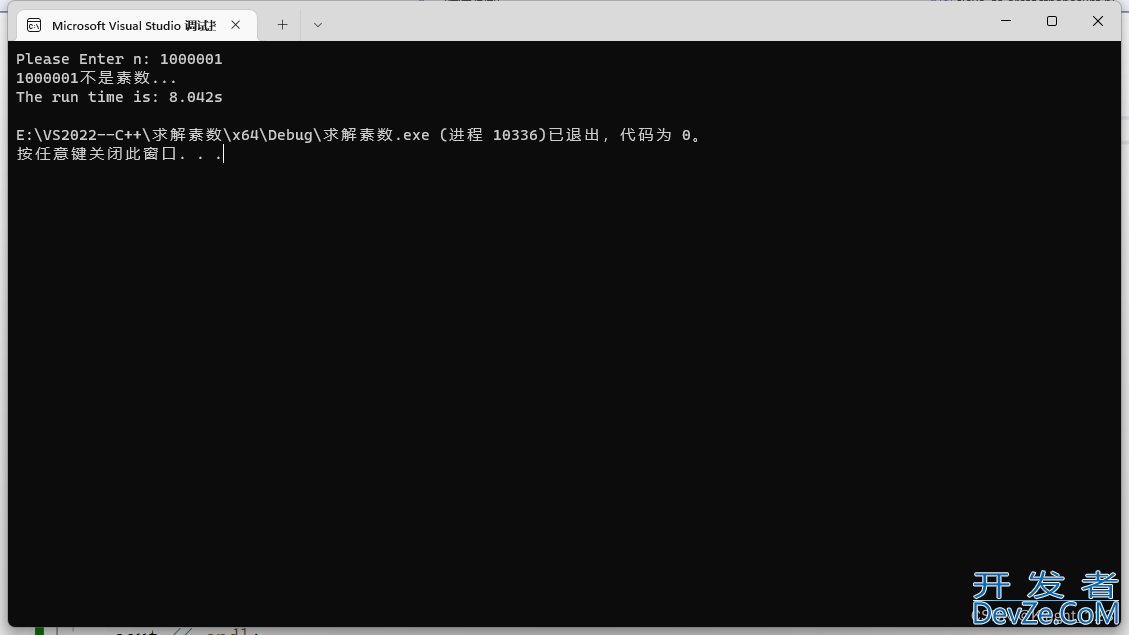The width and height of the screenshot is (1129, 635).
Task: Maximize the terminal window
Action: (1052, 21)
